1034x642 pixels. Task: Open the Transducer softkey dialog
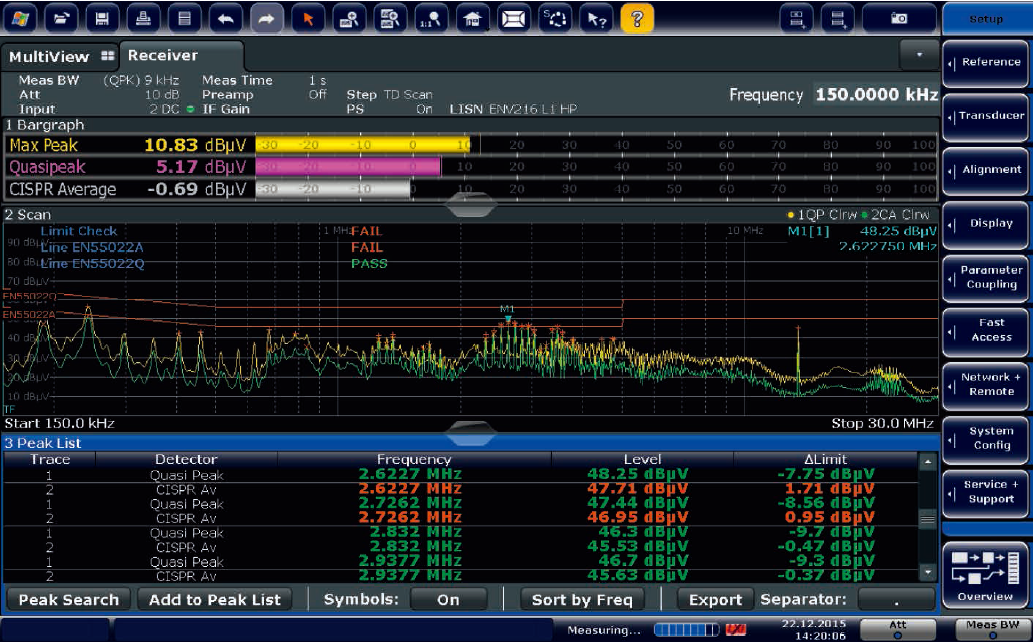[985, 117]
